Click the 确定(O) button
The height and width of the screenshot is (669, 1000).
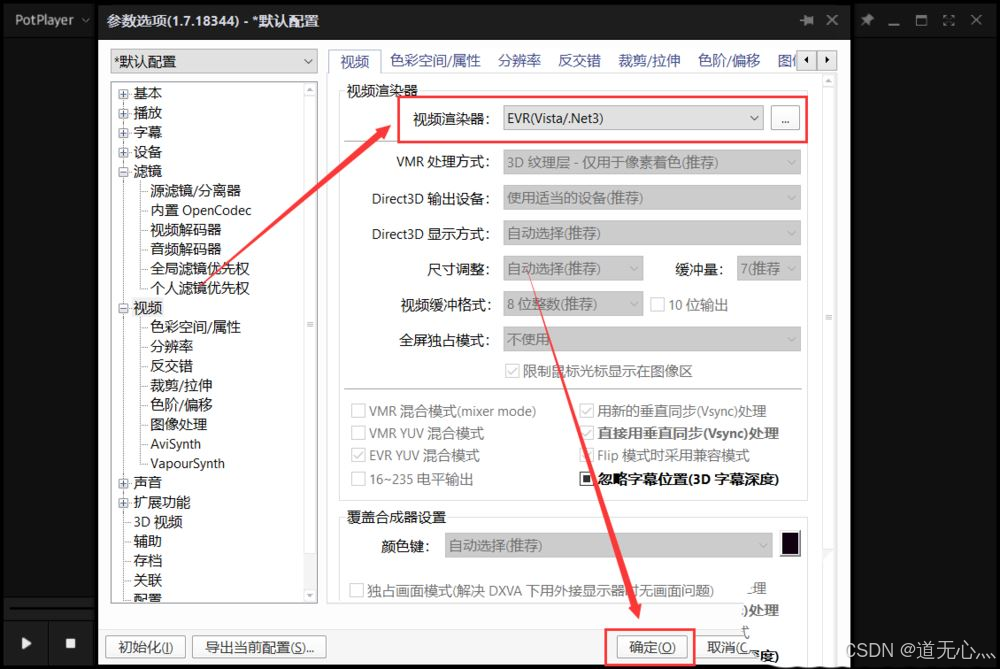pos(652,647)
